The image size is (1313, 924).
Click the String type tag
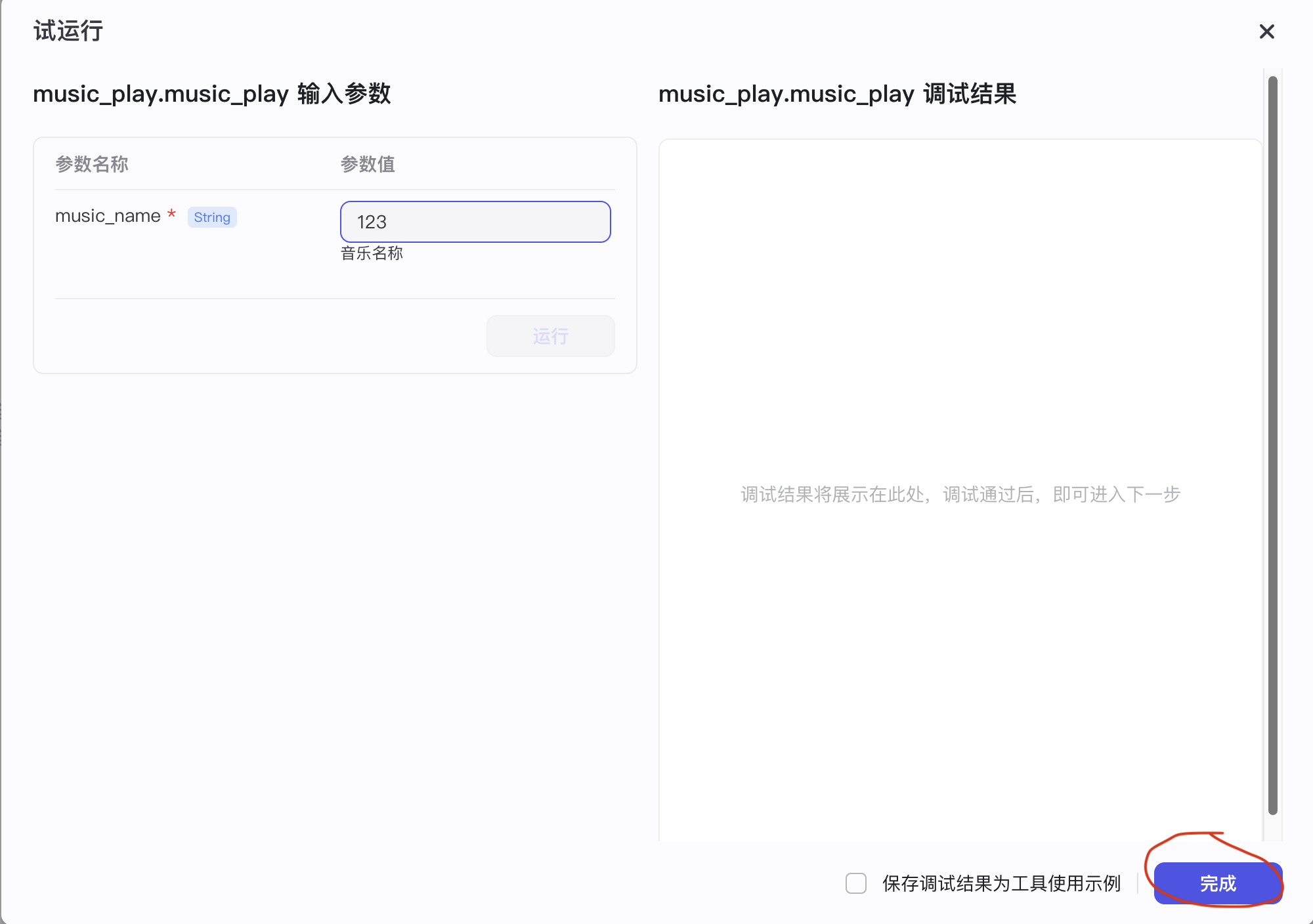[212, 217]
